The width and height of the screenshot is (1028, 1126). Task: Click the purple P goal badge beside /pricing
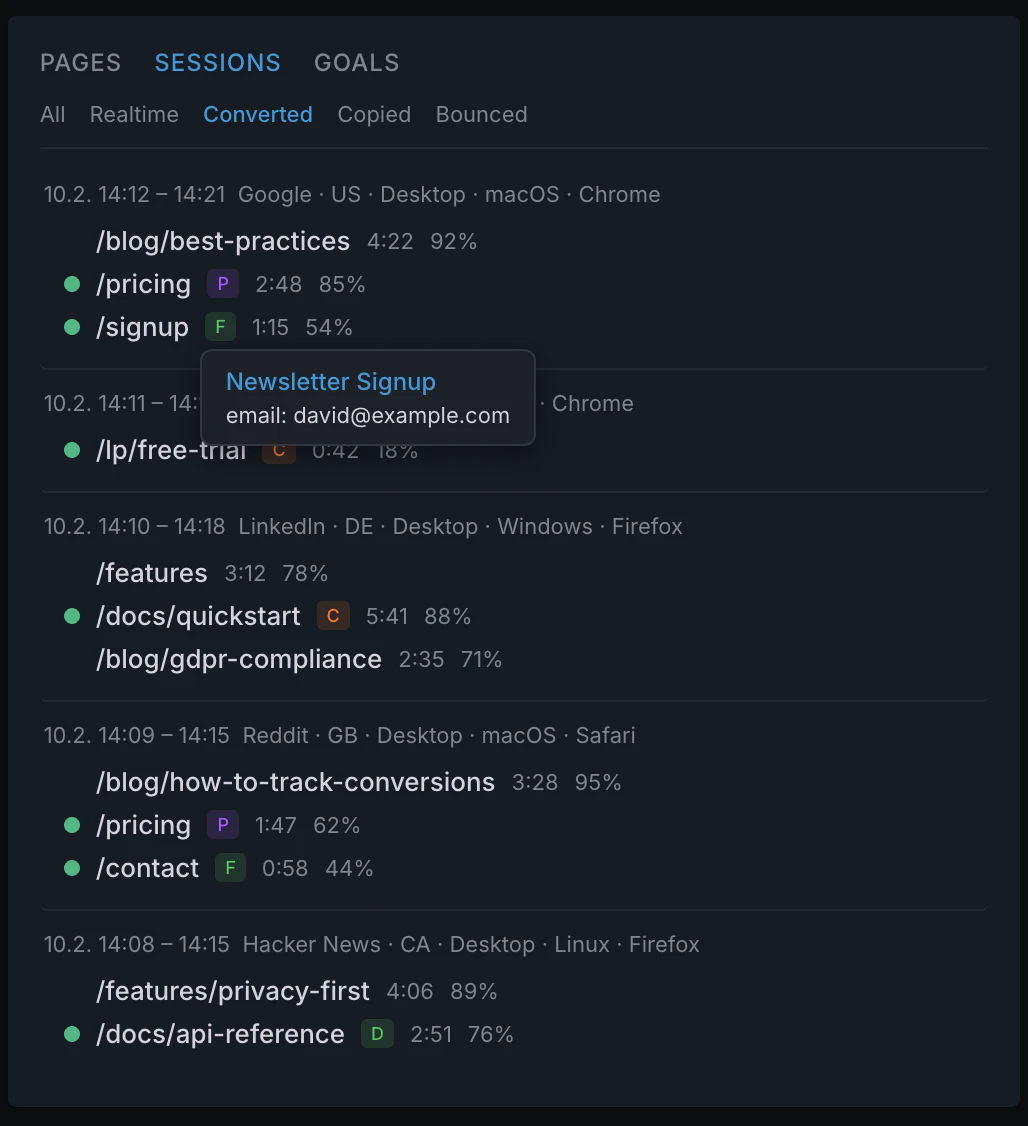222,284
